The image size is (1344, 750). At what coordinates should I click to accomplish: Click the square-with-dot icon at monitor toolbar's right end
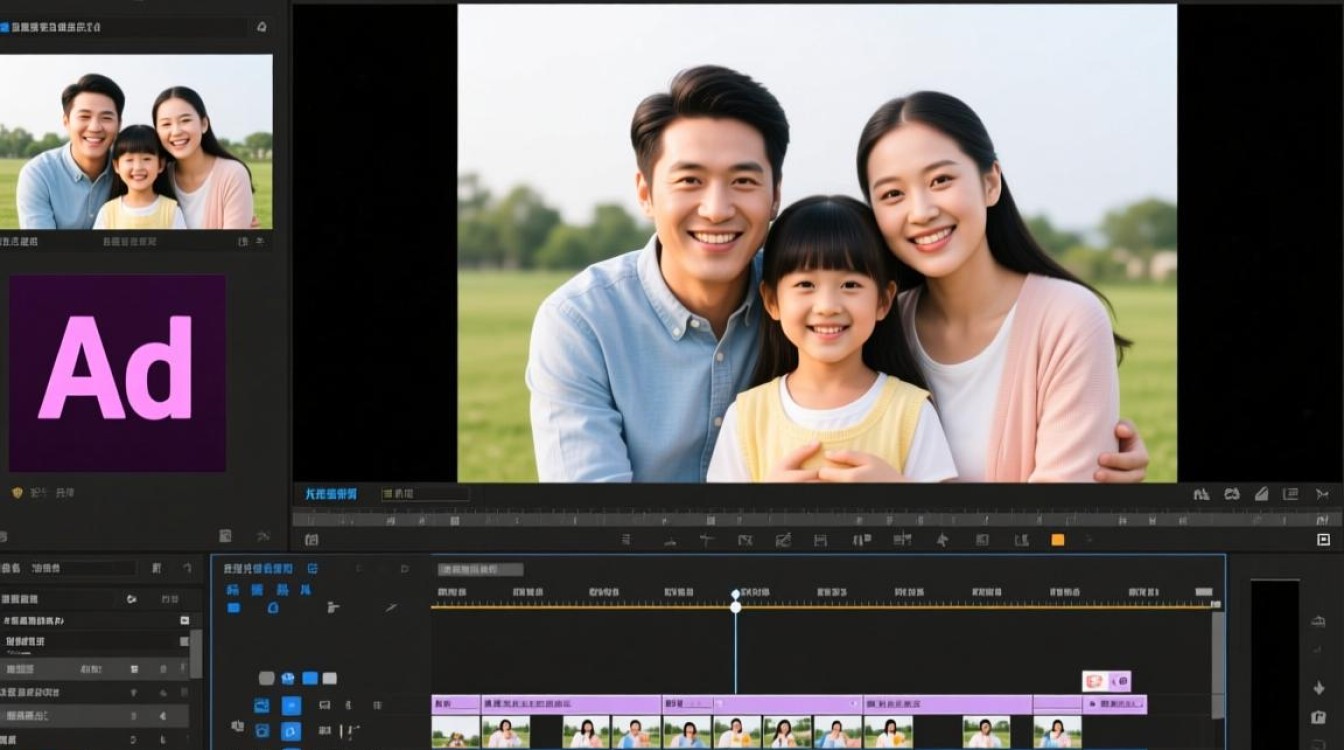point(1324,540)
